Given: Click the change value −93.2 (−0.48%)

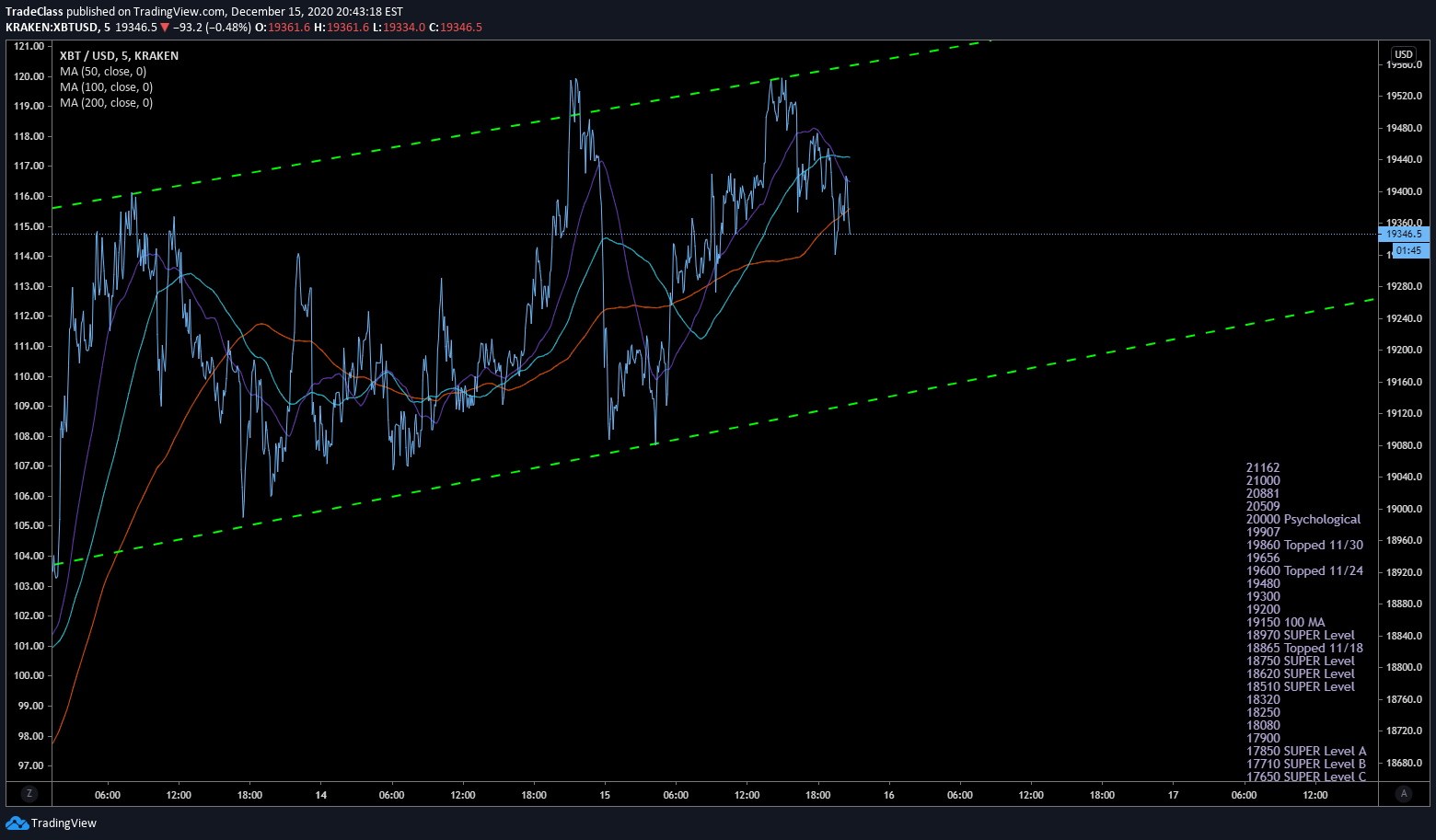Looking at the screenshot, I should pyautogui.click(x=214, y=28).
